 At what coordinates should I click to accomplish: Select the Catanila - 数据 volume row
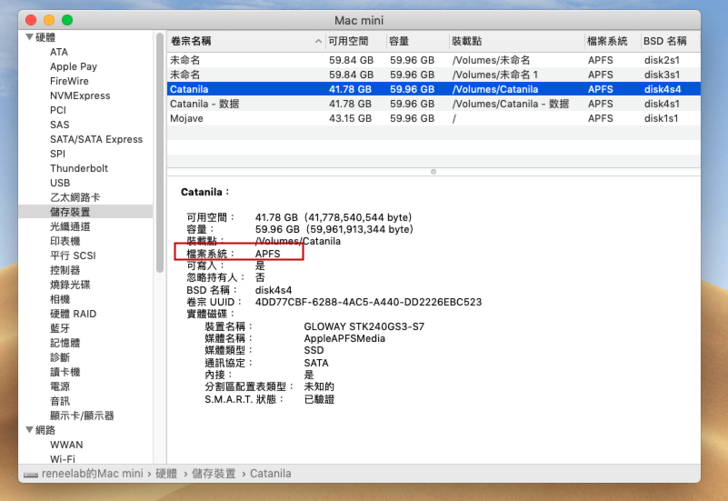pos(433,104)
